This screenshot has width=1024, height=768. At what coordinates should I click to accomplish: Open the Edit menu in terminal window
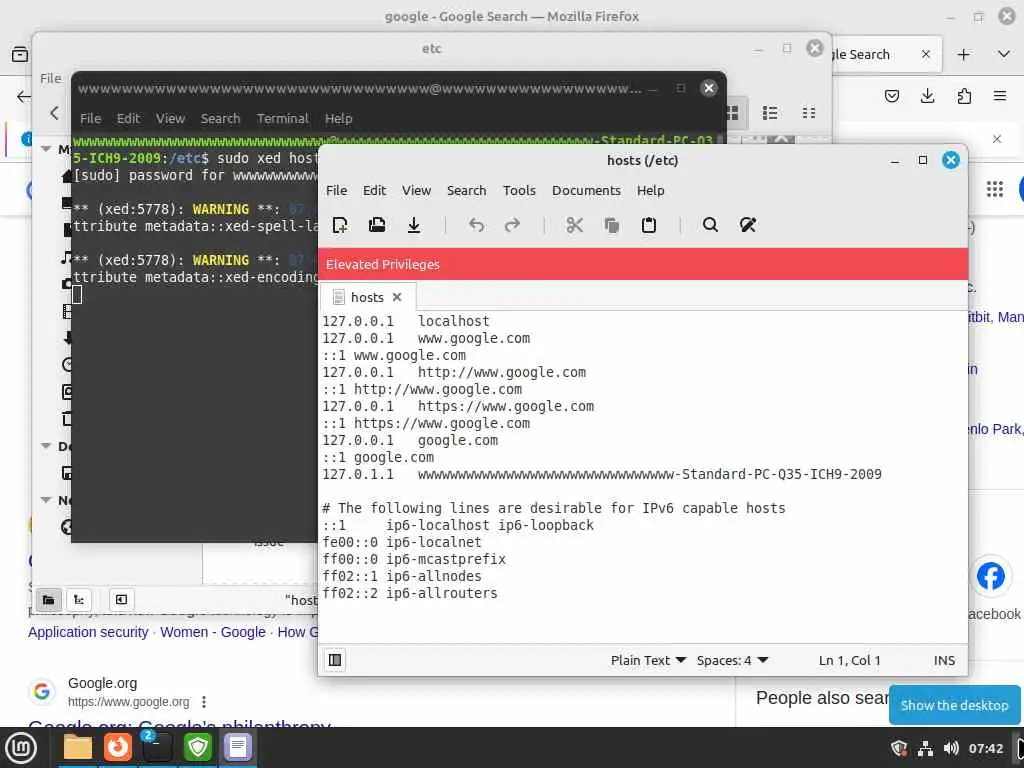pos(128,118)
